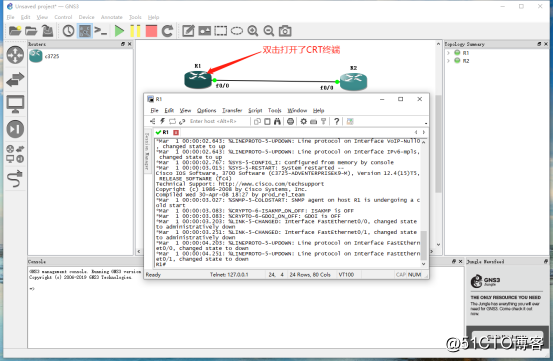The height and width of the screenshot is (362, 554).
Task: Click the New blank project icon
Action: pyautogui.click(x=15, y=31)
